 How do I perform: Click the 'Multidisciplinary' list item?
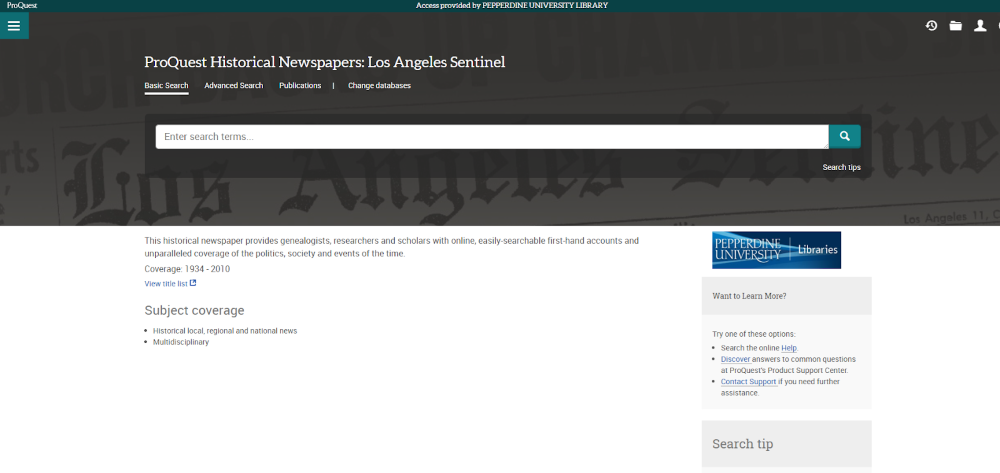pos(181,342)
